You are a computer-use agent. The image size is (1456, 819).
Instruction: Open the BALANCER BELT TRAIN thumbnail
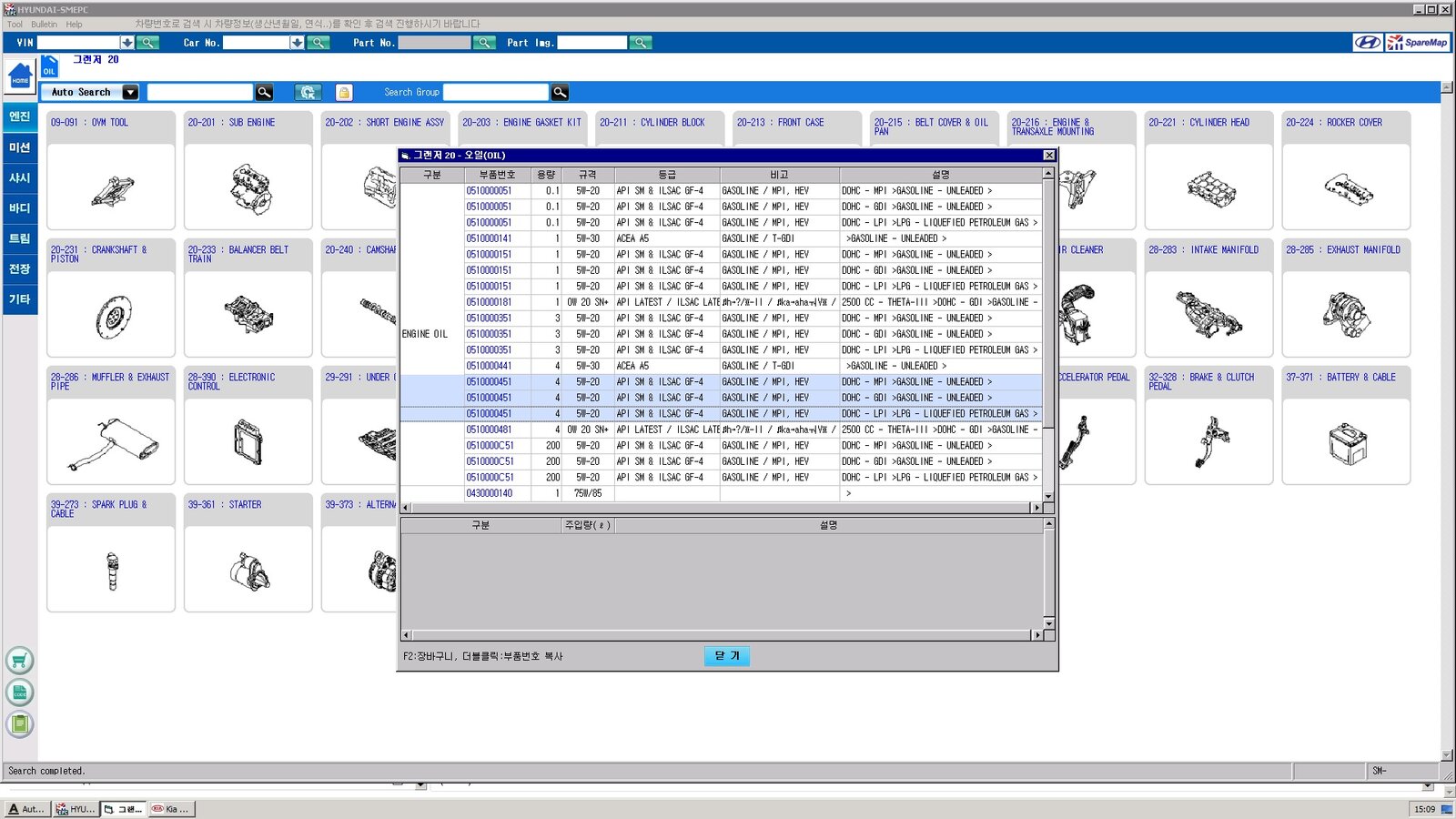(248, 314)
